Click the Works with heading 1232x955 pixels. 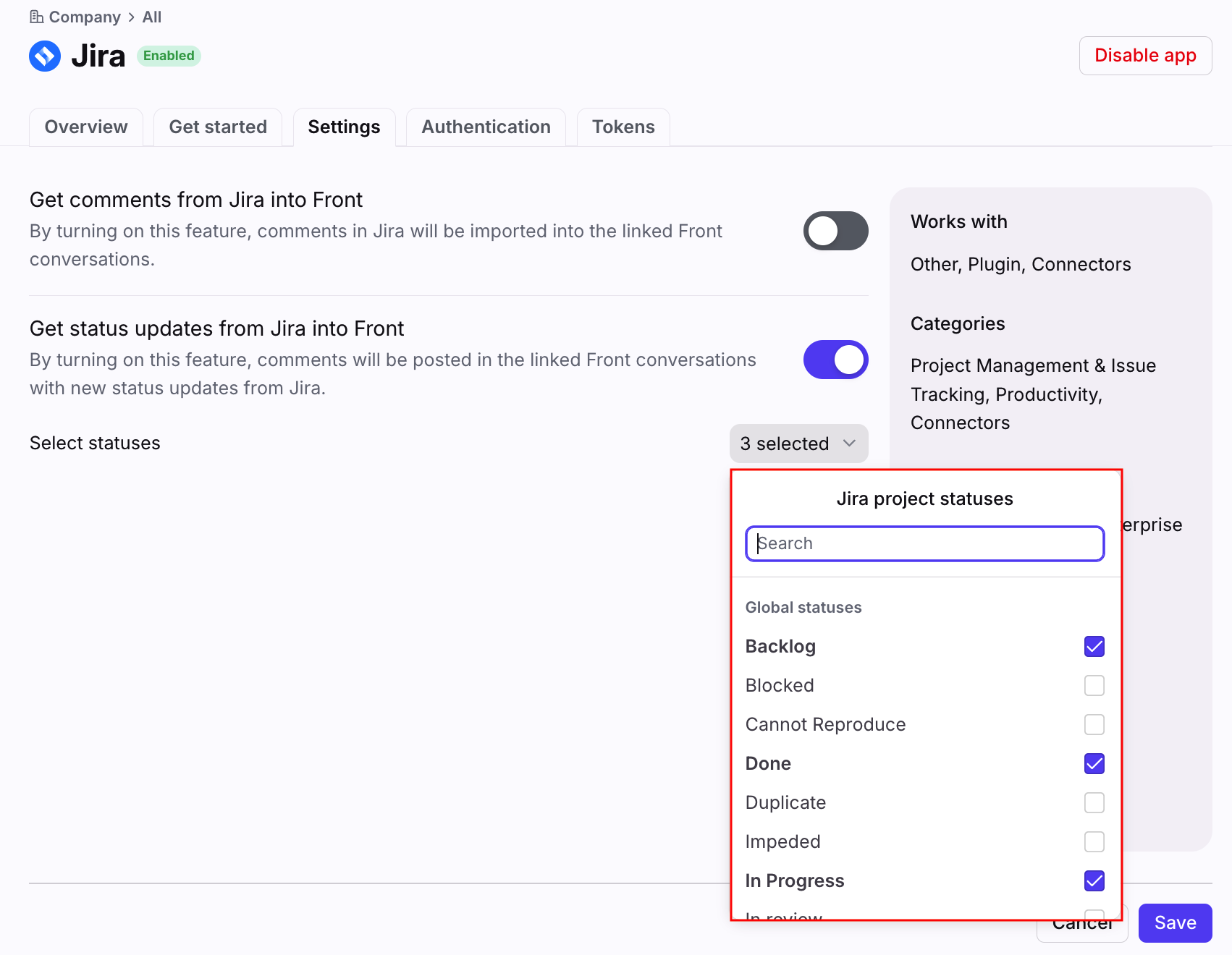coord(958,221)
